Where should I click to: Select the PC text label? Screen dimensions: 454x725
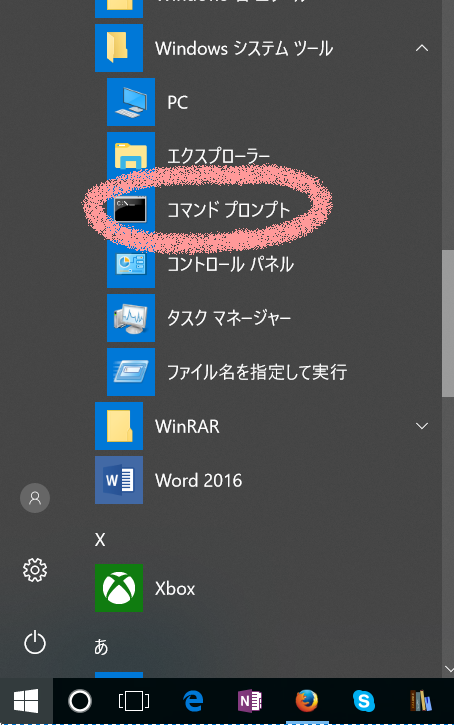(x=178, y=102)
